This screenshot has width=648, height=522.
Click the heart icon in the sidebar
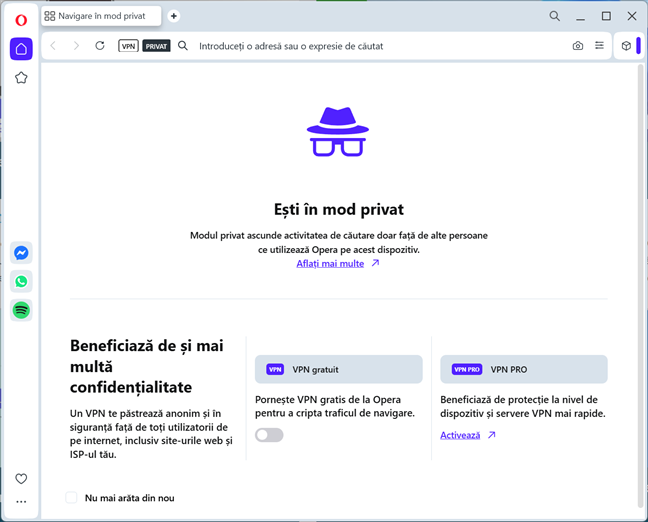pyautogui.click(x=21, y=479)
